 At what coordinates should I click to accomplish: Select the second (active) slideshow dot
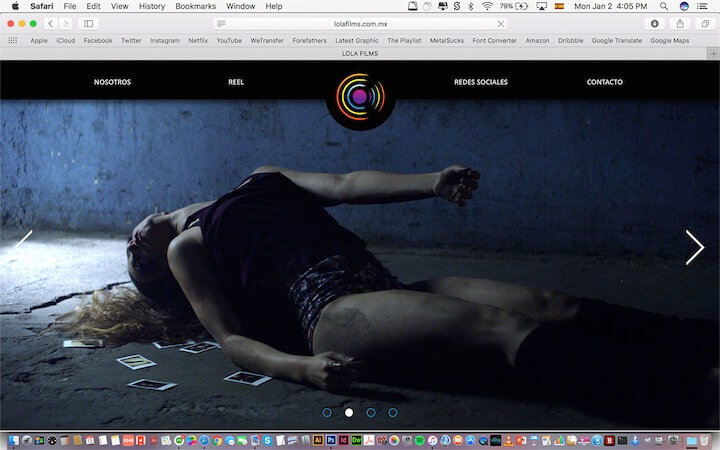(x=349, y=412)
